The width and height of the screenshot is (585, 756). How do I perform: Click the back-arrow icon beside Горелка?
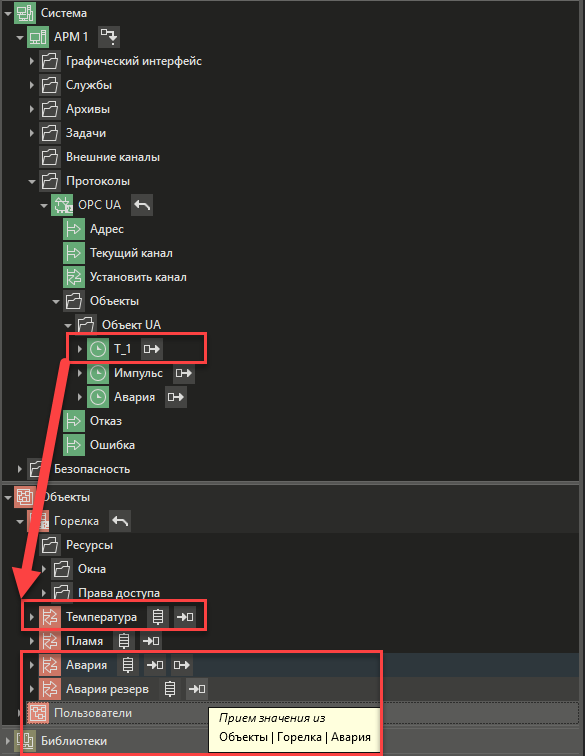(120, 521)
